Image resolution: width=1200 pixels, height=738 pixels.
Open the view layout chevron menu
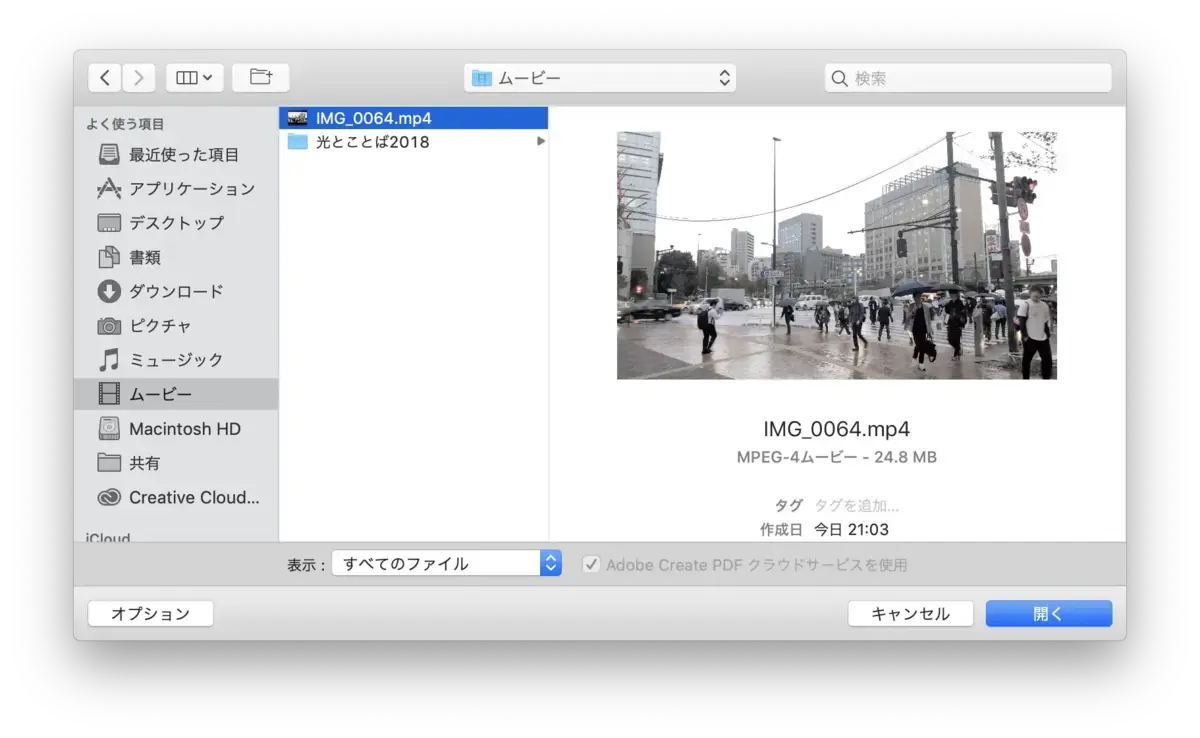click(205, 77)
